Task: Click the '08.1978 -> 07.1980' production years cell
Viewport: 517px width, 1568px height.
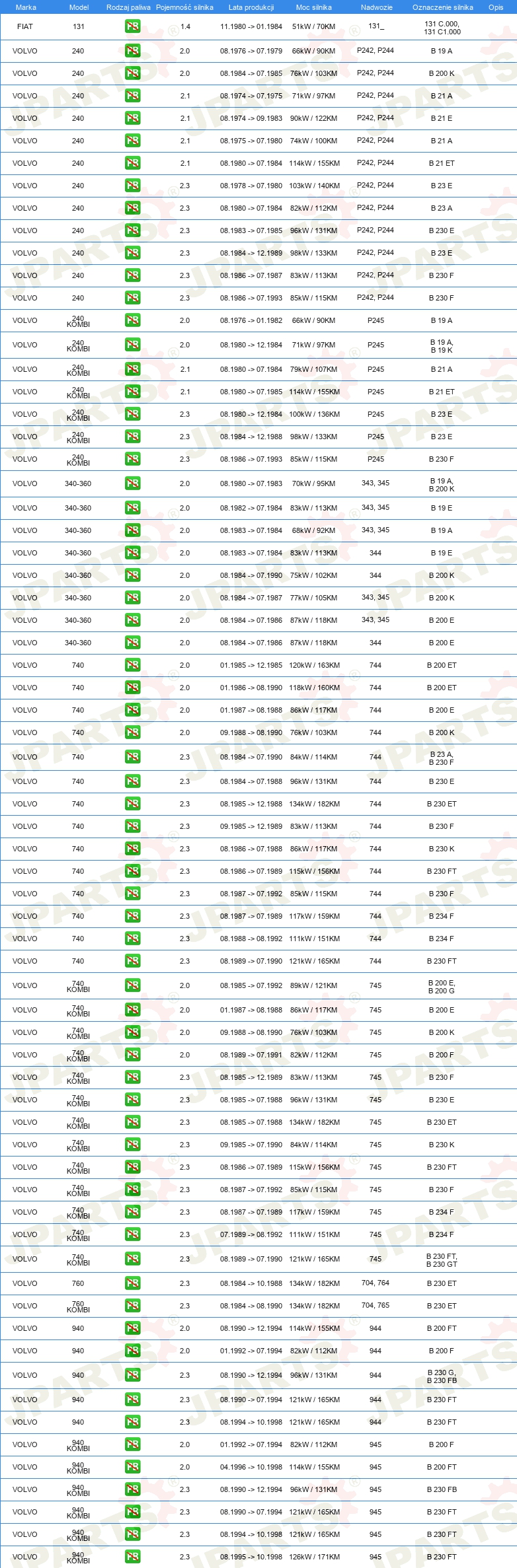Action: pyautogui.click(x=251, y=186)
